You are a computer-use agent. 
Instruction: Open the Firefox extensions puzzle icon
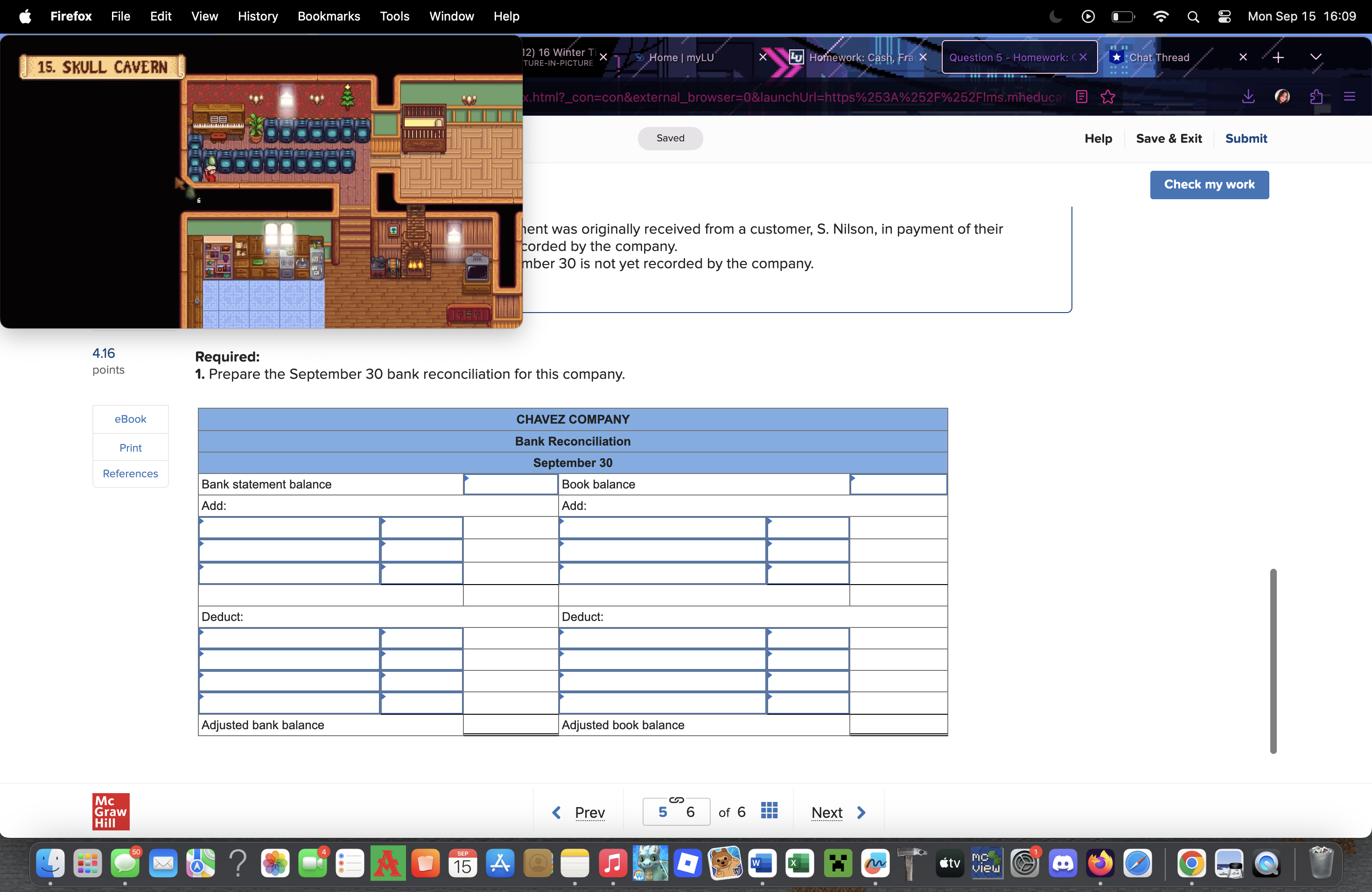(1316, 97)
